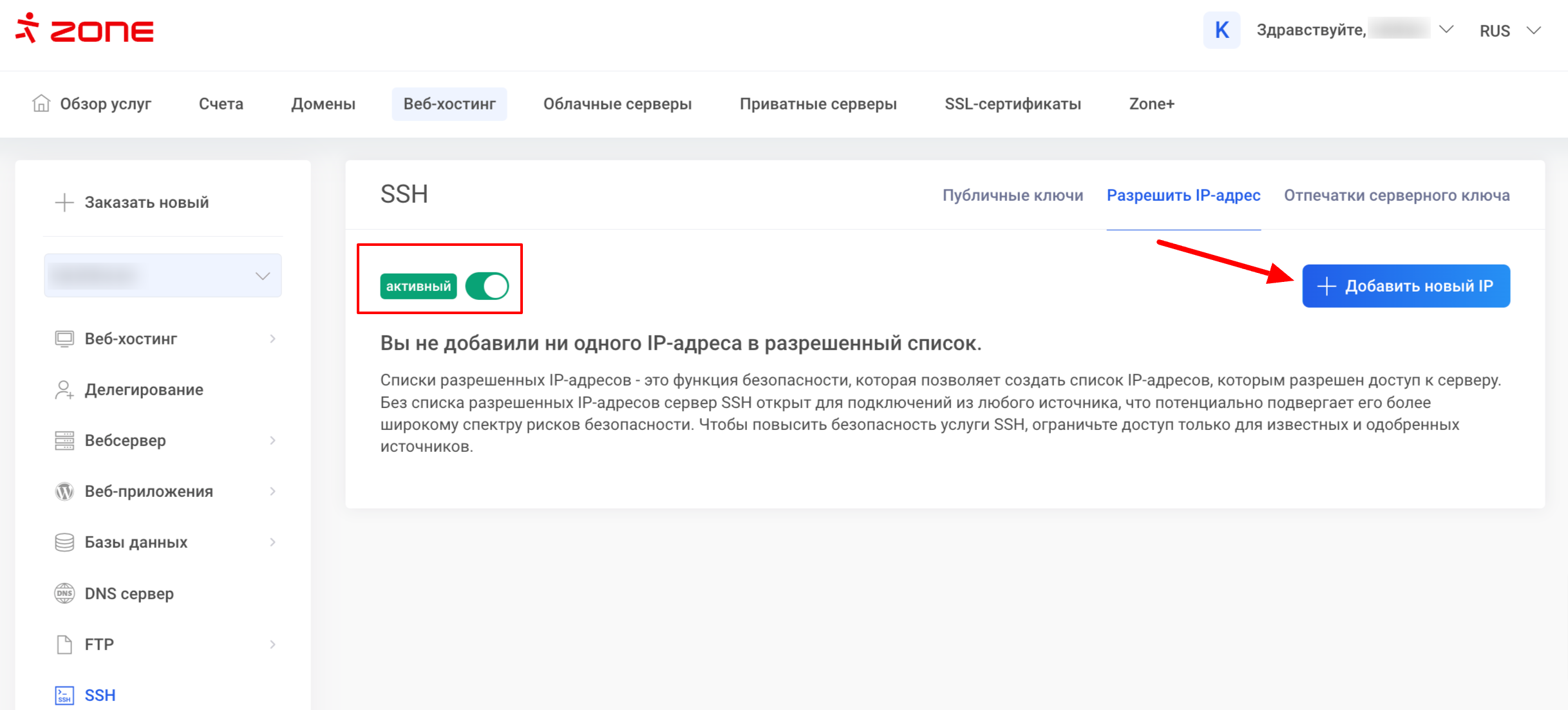This screenshot has width=1568, height=710.
Task: Click the DNS сервер globe icon
Action: pos(64,593)
